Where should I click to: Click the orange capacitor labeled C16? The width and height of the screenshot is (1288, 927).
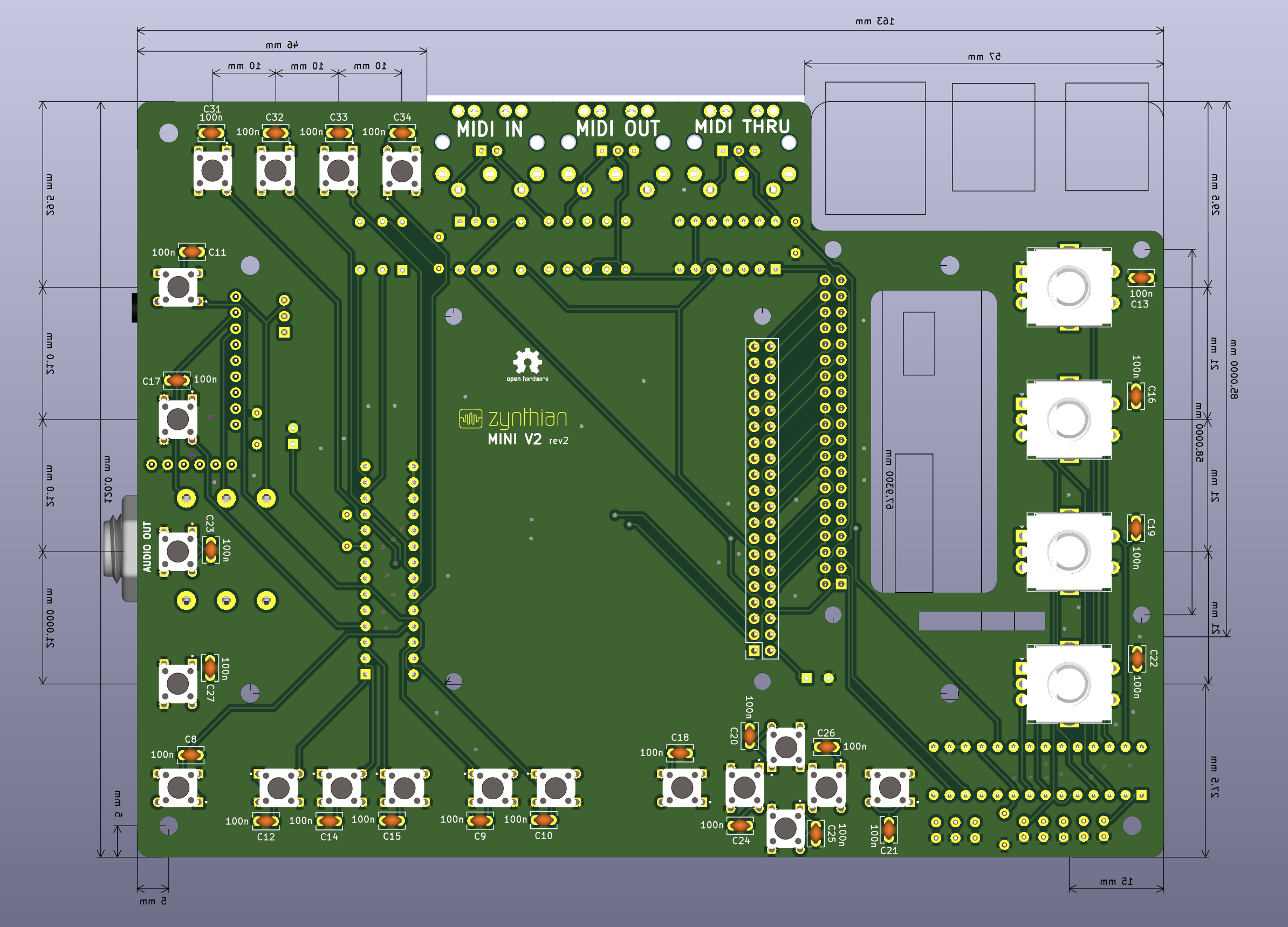[x=1136, y=396]
